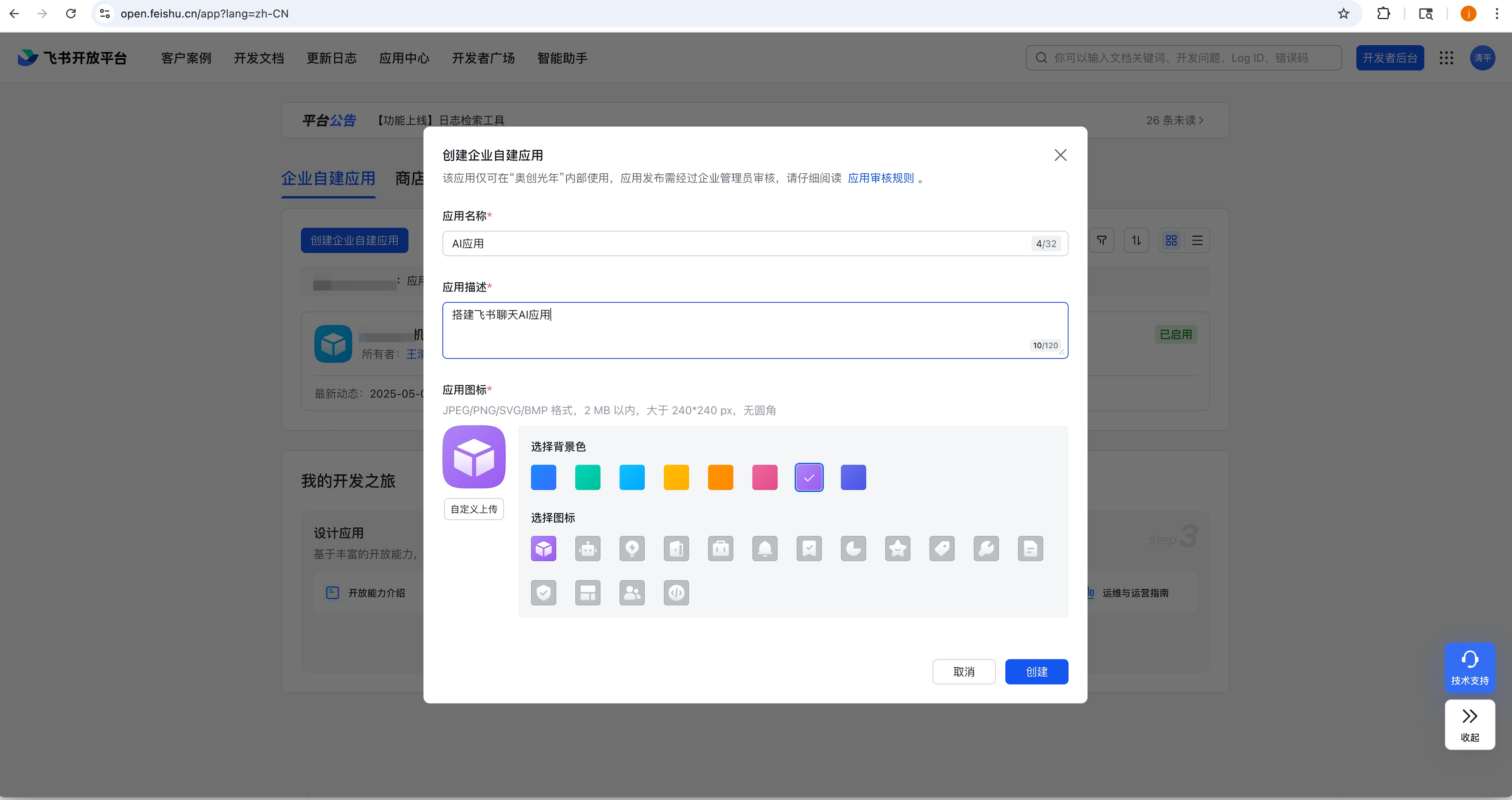Click the 创建 button to create the app
The height and width of the screenshot is (800, 1512).
(1037, 672)
